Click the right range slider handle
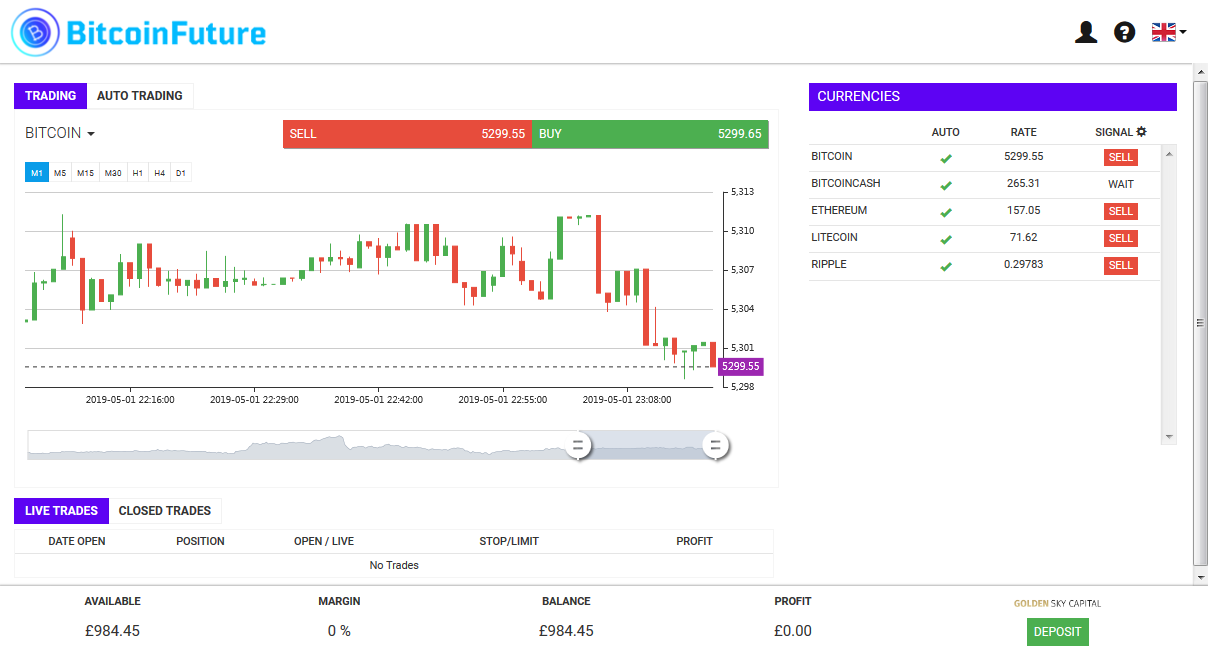Image resolution: width=1208 pixels, height=653 pixels. 715,446
